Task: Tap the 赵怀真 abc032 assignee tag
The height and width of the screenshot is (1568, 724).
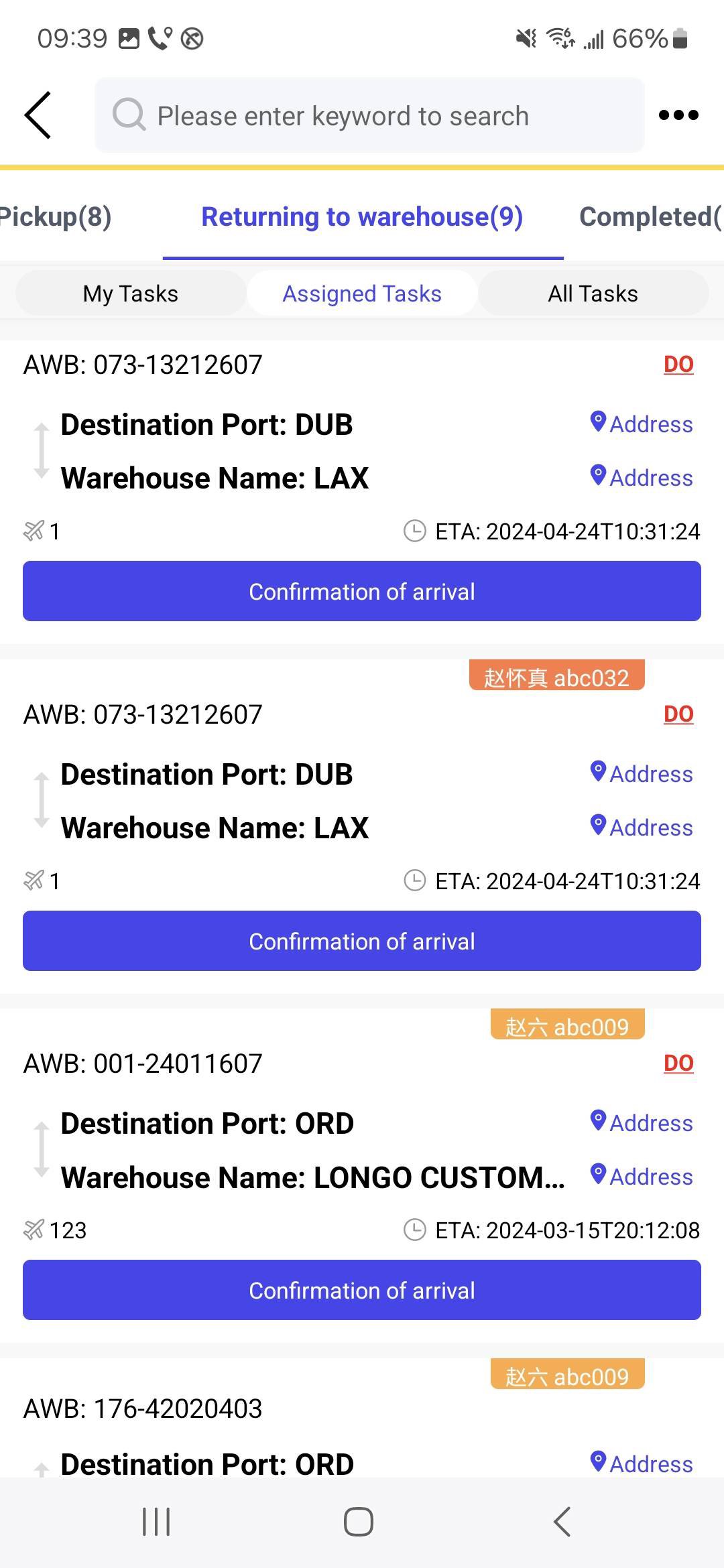Action: (556, 677)
